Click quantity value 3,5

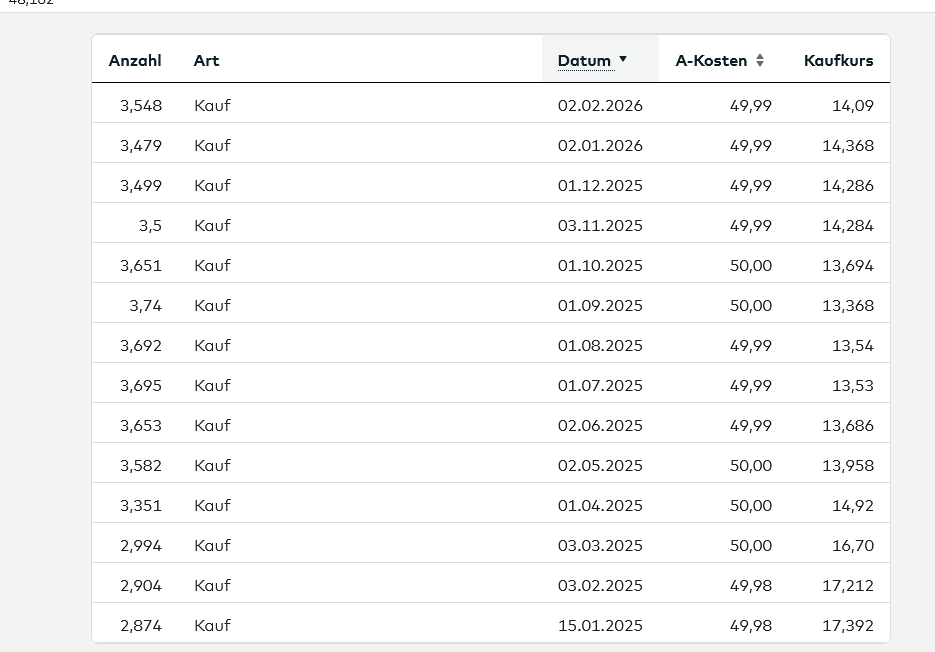tap(150, 225)
